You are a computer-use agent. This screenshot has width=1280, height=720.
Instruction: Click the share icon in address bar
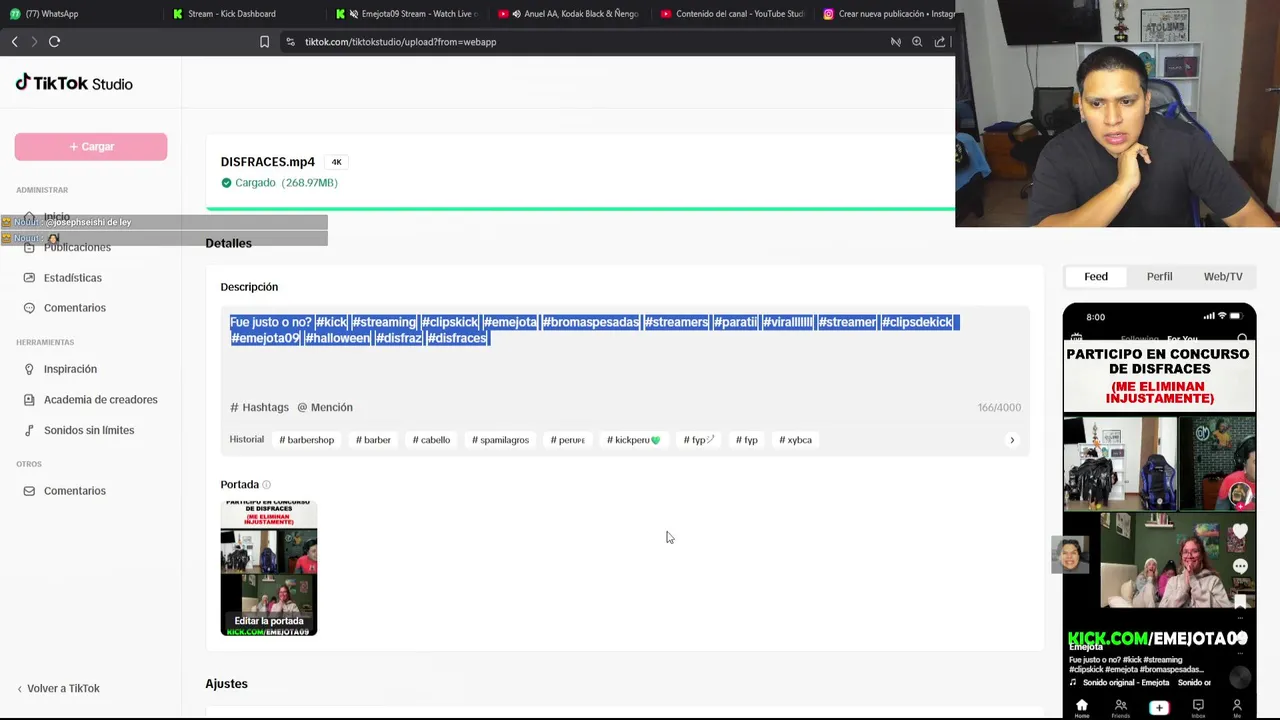coord(940,42)
